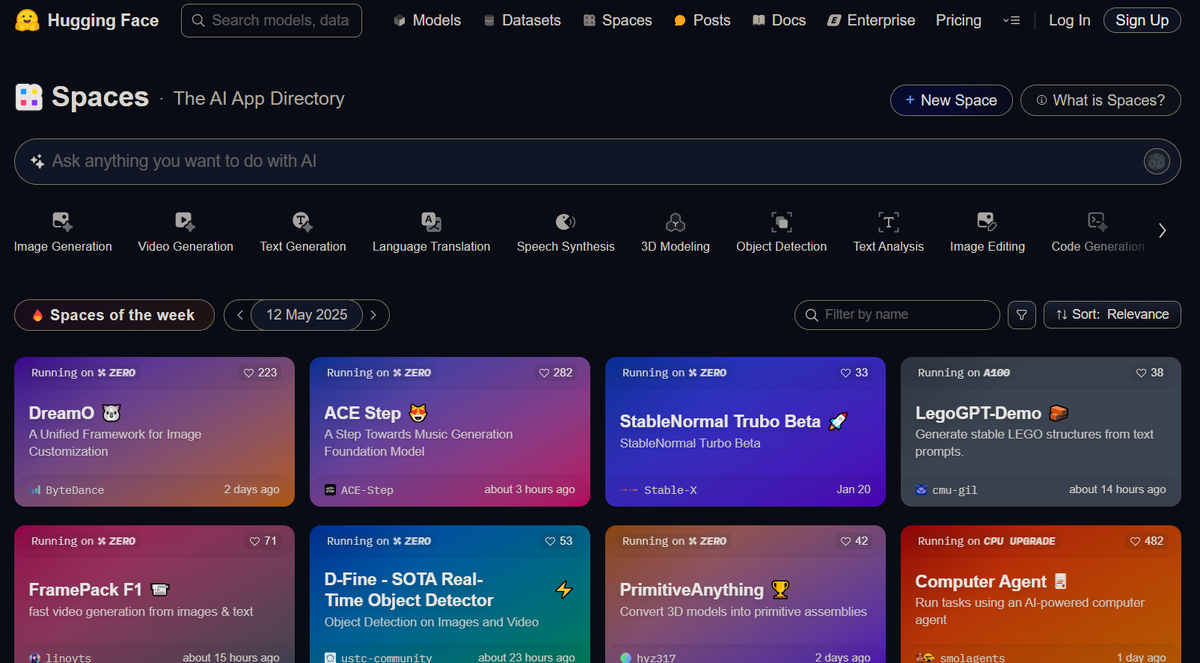Click the Text Generation category icon

click(302, 221)
